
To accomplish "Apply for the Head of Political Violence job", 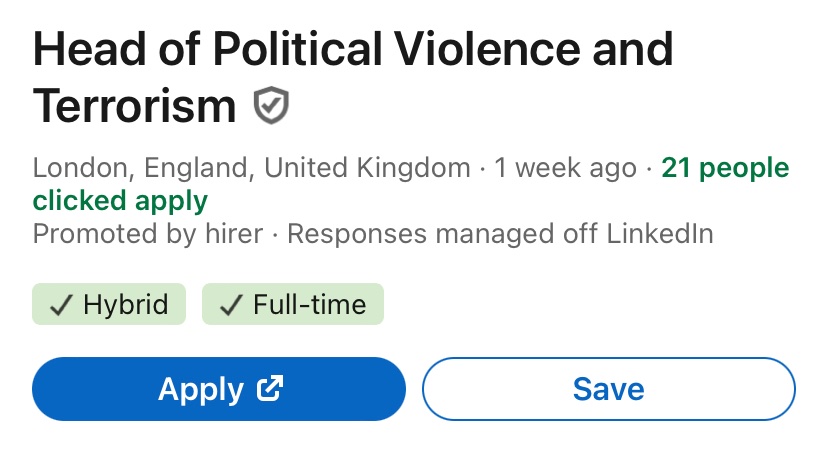I will [x=219, y=389].
